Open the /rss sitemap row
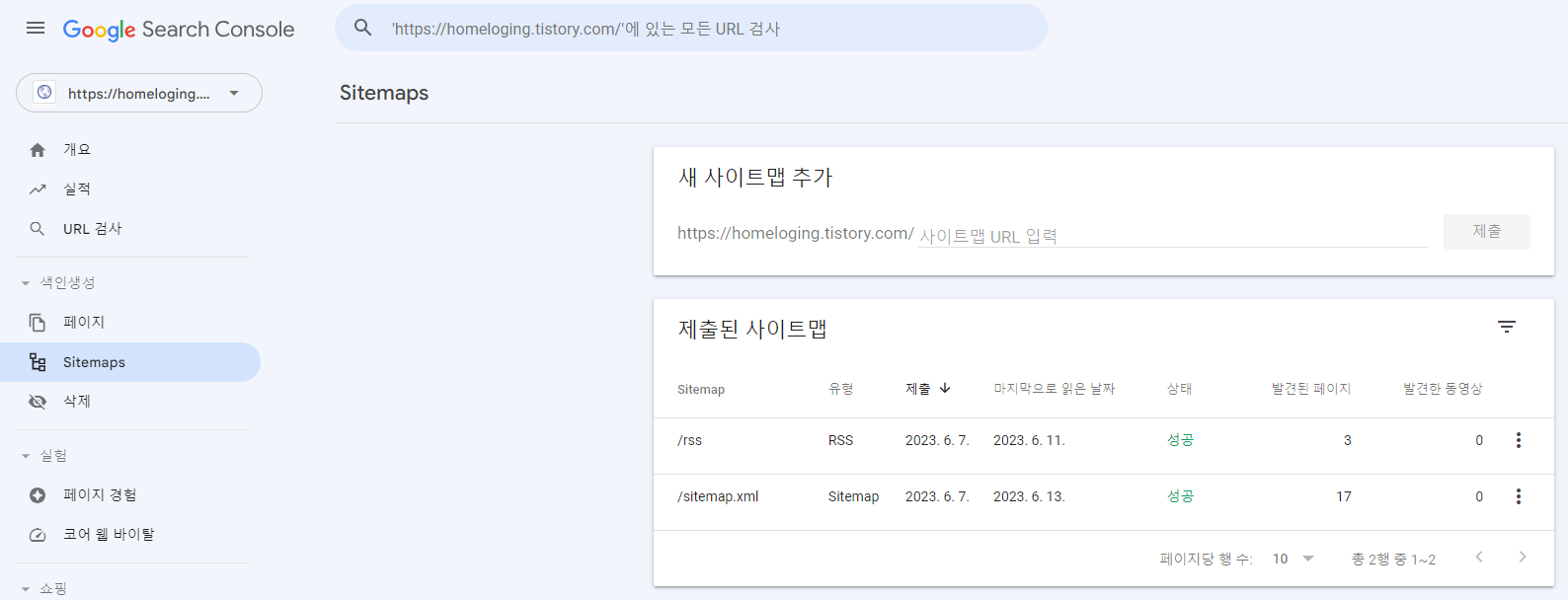1568x600 pixels. (x=1104, y=446)
